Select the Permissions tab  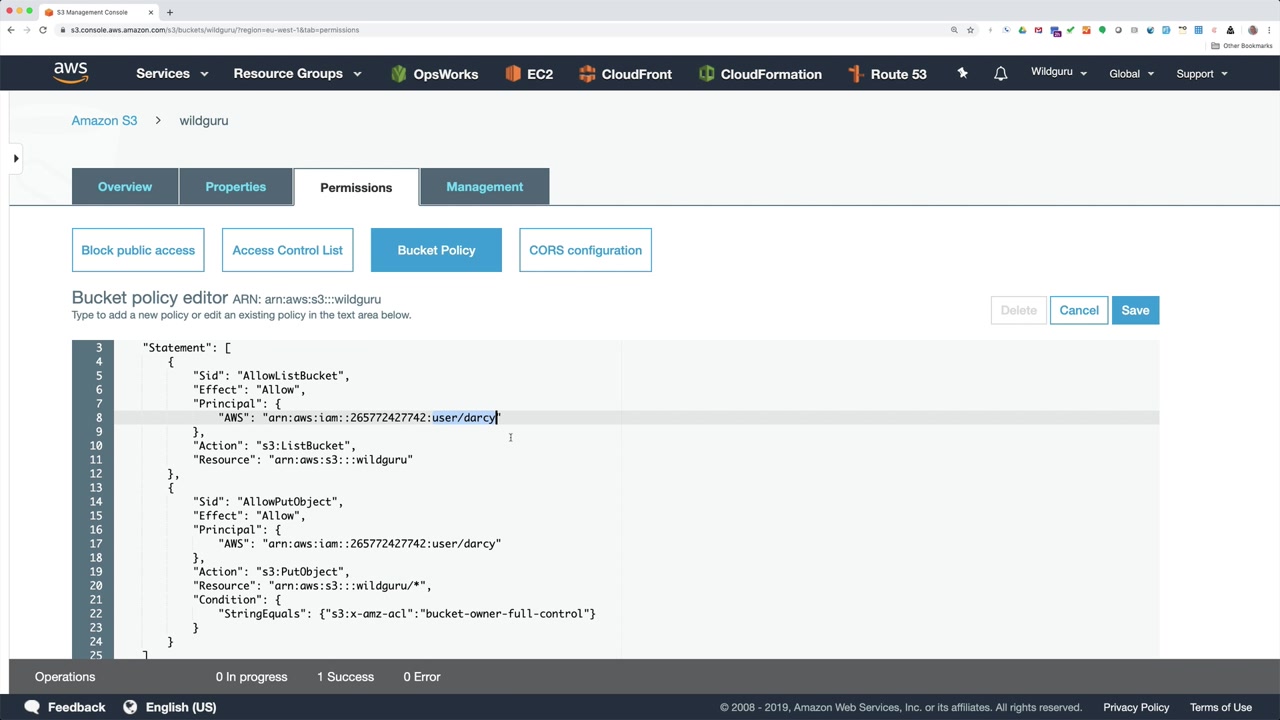(356, 187)
